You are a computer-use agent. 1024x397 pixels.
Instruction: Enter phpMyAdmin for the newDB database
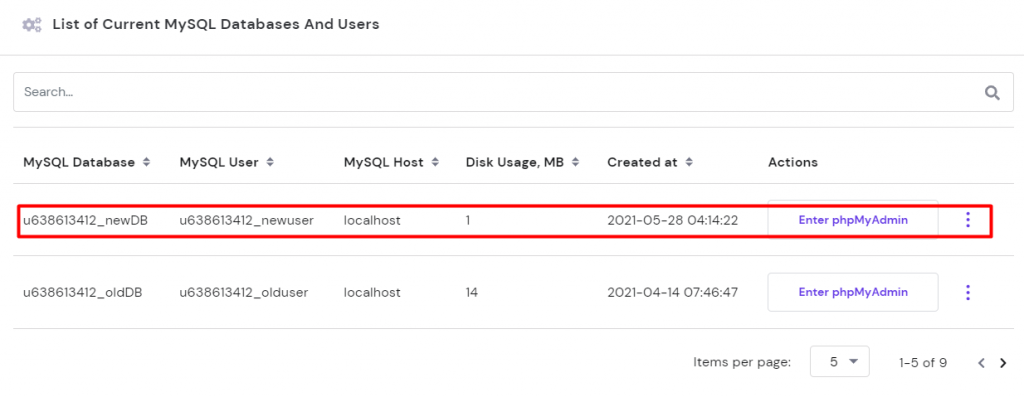tap(853, 220)
